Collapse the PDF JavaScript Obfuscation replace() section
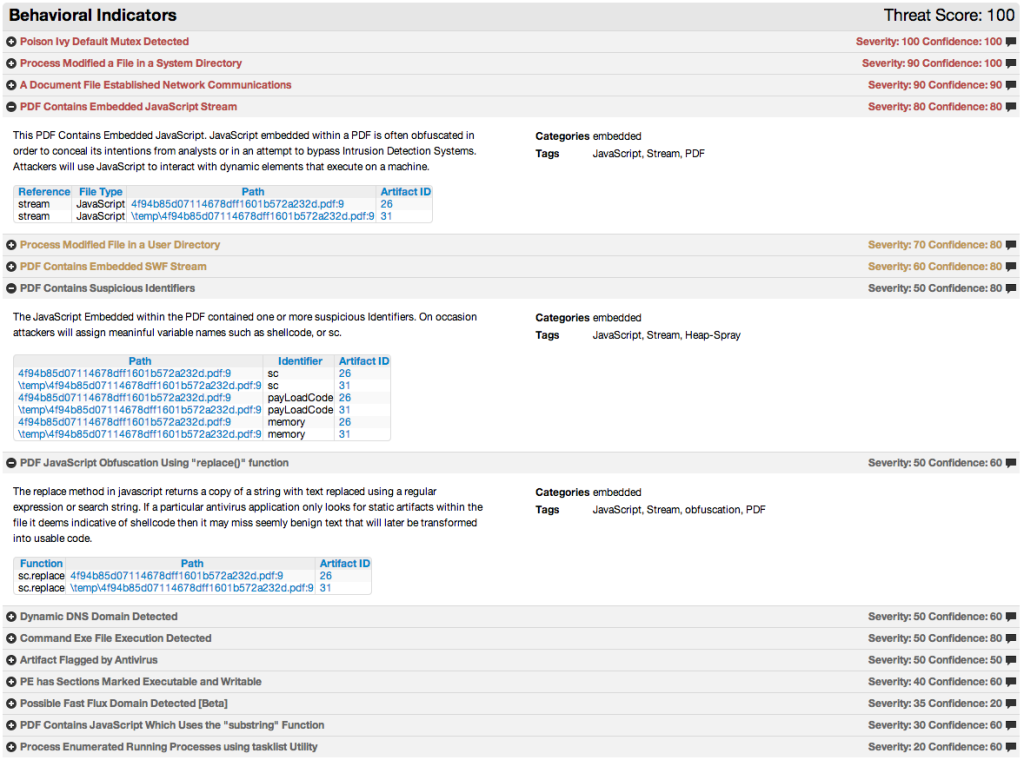 11,463
